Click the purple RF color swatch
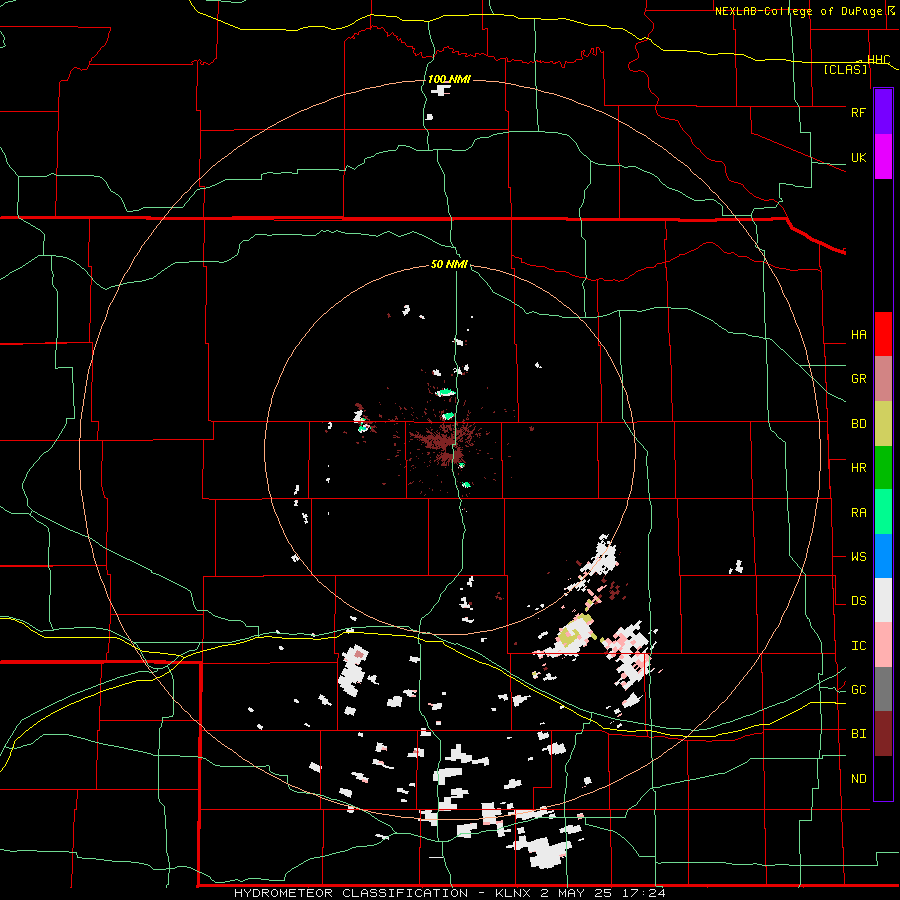The width and height of the screenshot is (900, 900). click(883, 112)
